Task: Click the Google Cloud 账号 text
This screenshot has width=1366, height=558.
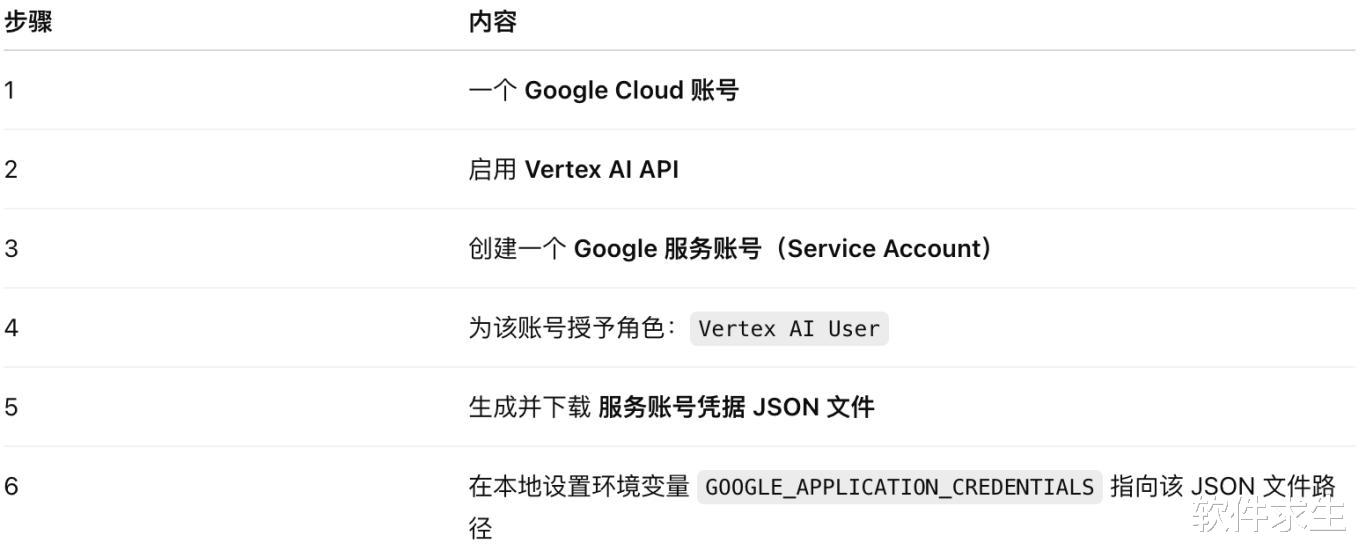Action: click(631, 91)
